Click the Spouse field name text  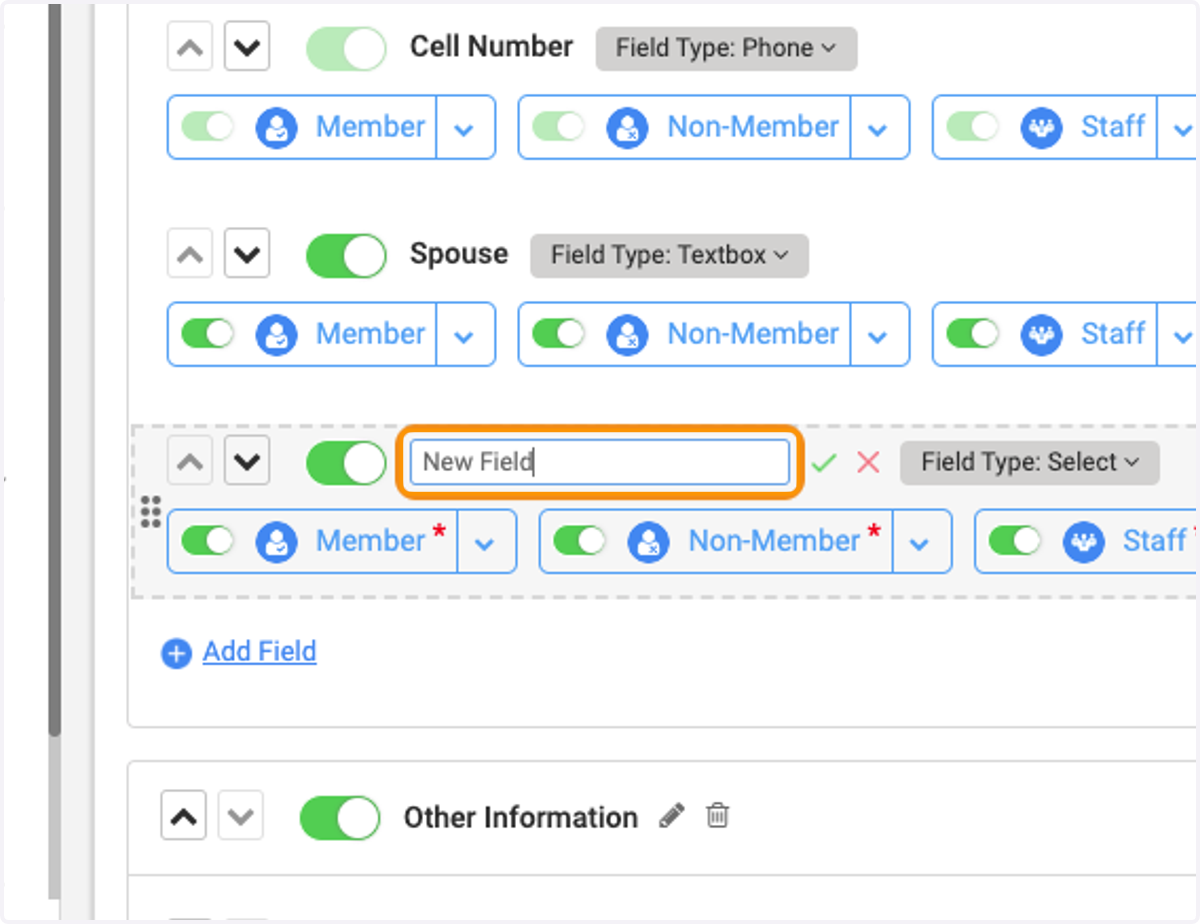(x=459, y=255)
